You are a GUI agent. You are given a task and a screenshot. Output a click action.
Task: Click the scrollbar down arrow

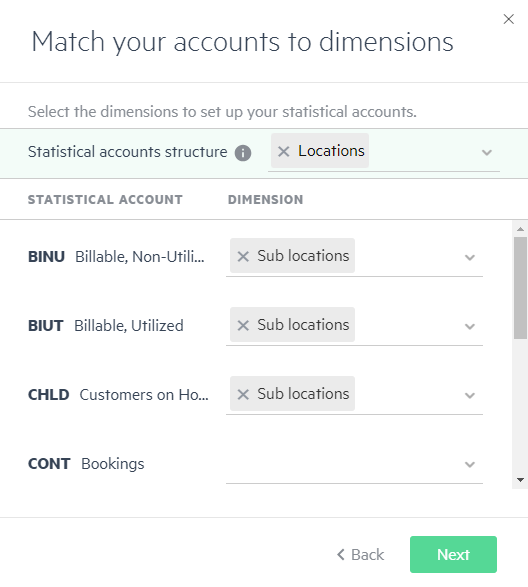(x=520, y=480)
